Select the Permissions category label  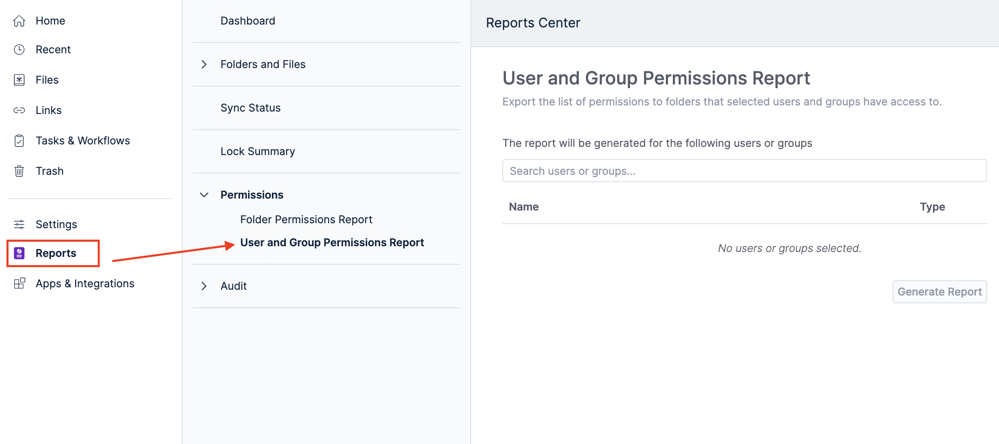click(252, 195)
